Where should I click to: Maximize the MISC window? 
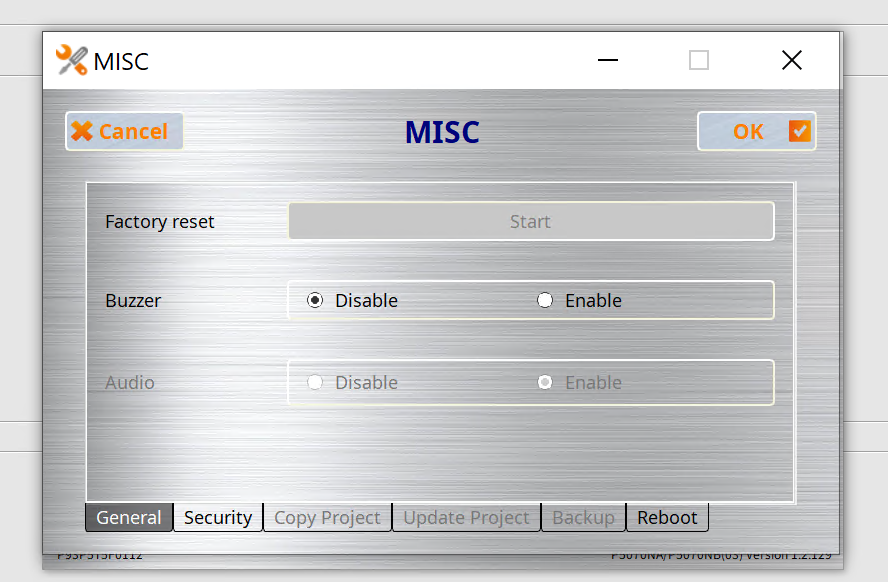pos(699,61)
